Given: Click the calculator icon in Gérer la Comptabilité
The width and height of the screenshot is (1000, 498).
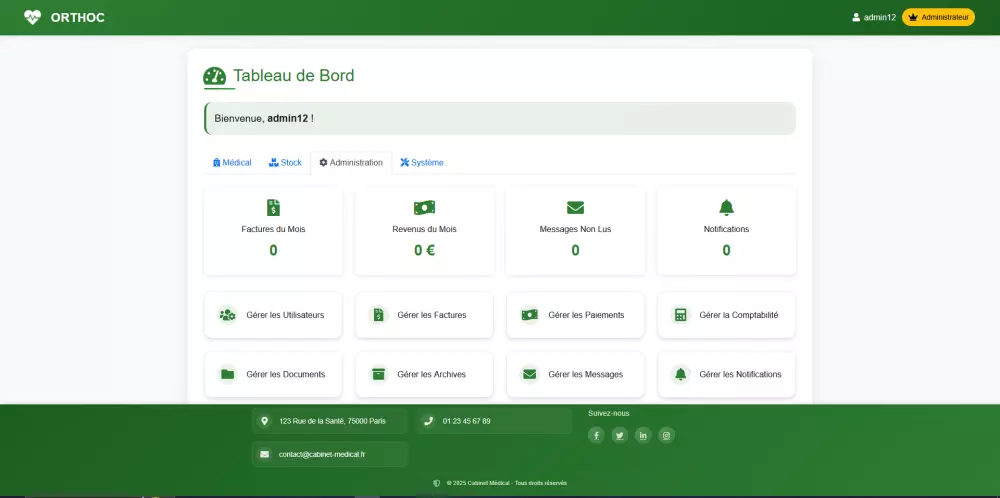Looking at the screenshot, I should 680,315.
